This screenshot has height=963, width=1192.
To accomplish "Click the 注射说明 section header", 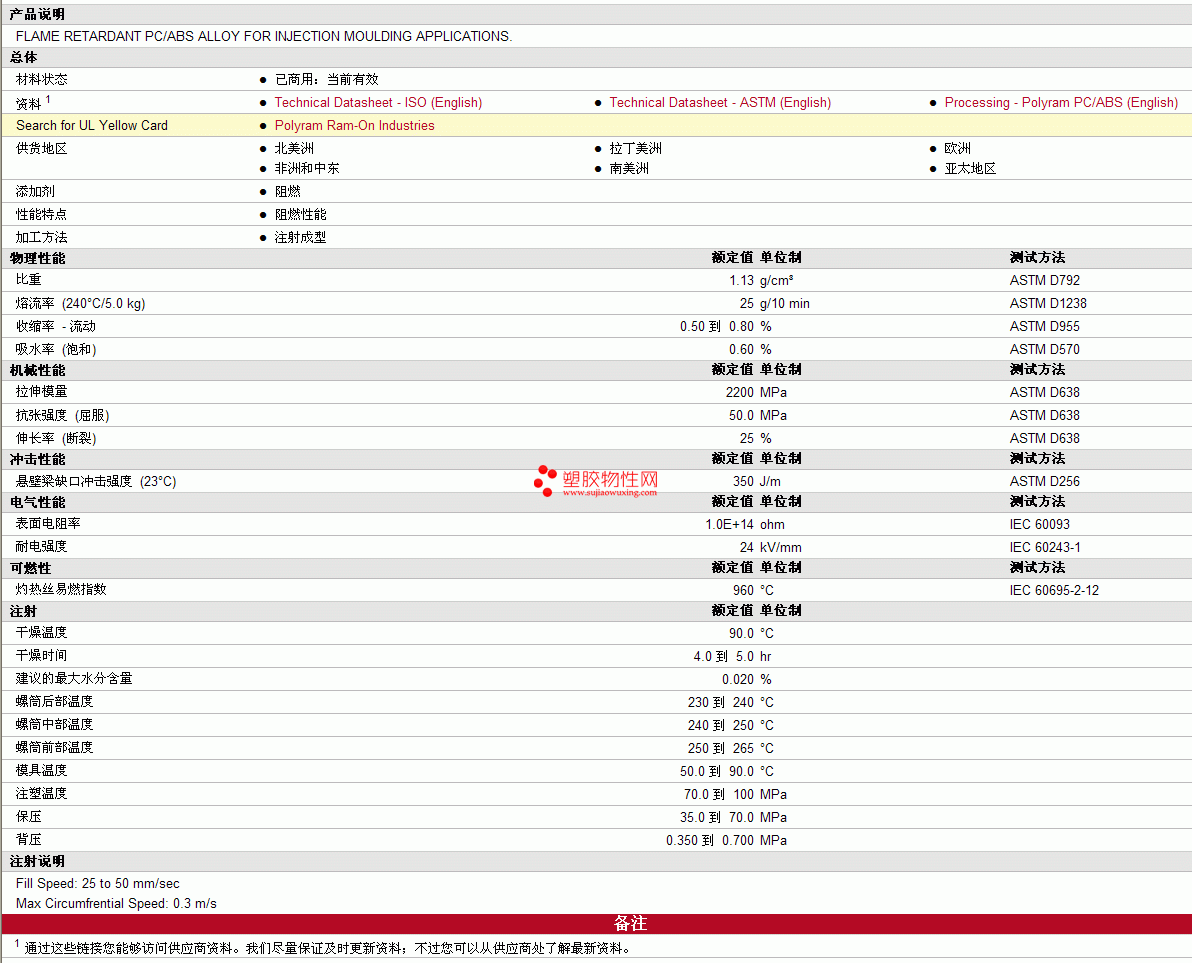I will click(x=38, y=861).
